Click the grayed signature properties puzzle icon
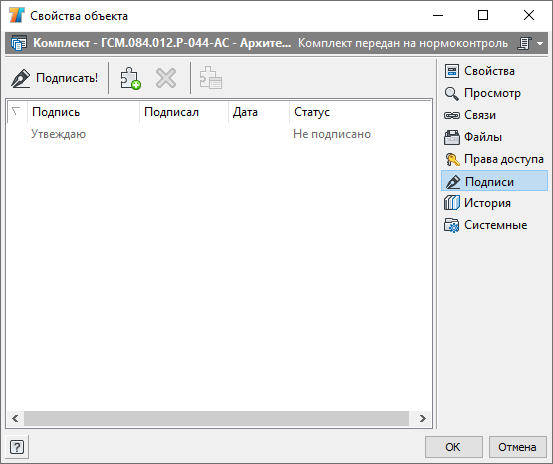Viewport: 553px width, 464px height. [x=211, y=78]
